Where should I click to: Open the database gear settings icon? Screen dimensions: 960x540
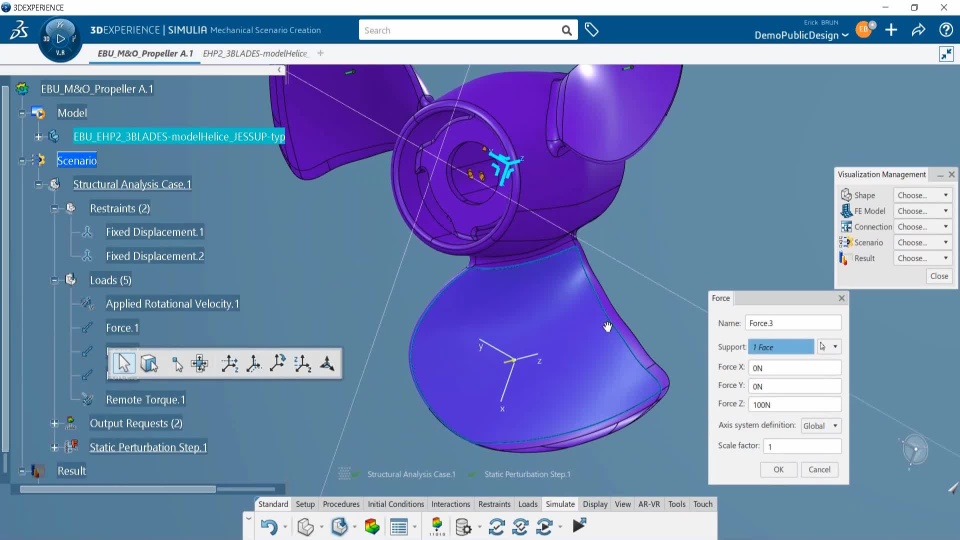[x=463, y=527]
